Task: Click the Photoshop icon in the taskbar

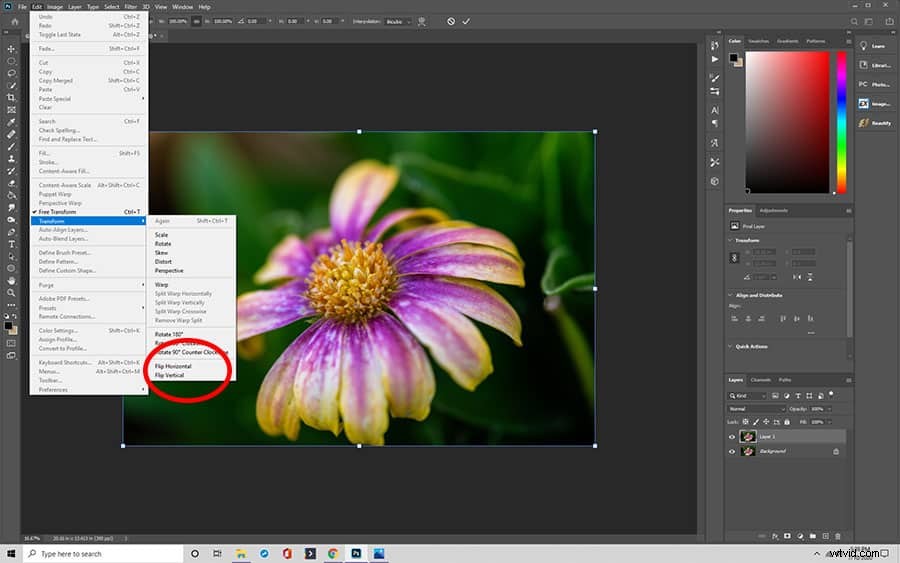Action: (x=356, y=554)
